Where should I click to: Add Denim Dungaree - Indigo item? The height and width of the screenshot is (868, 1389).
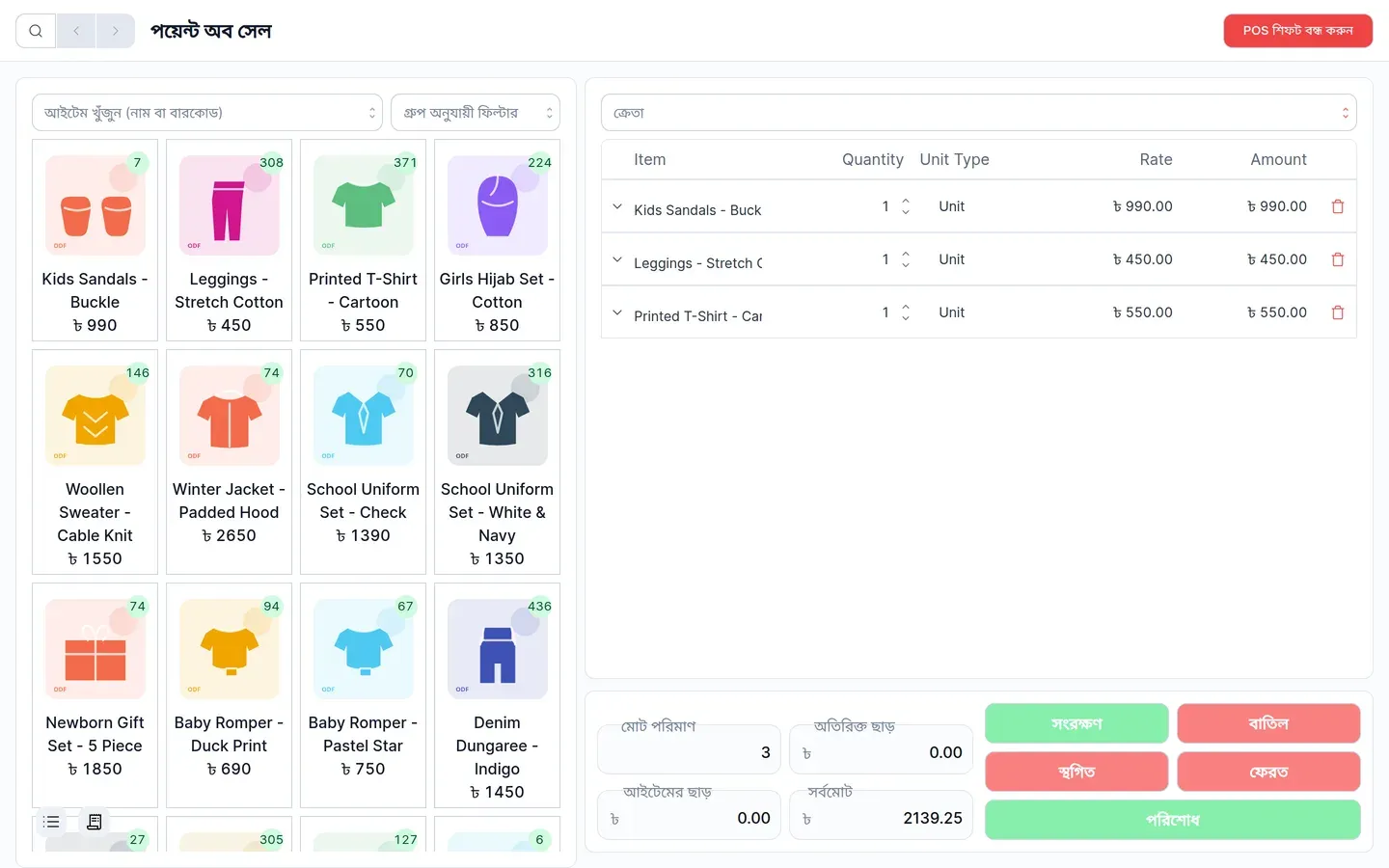497,695
